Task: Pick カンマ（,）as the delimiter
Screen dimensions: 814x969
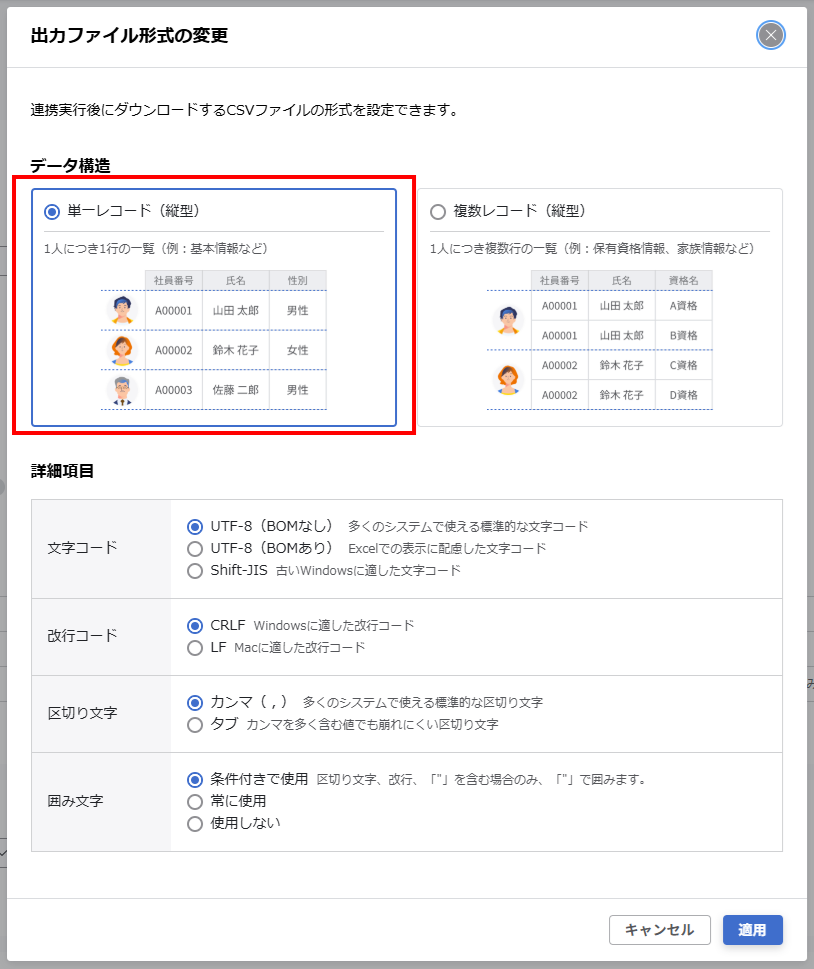Action: pyautogui.click(x=195, y=702)
